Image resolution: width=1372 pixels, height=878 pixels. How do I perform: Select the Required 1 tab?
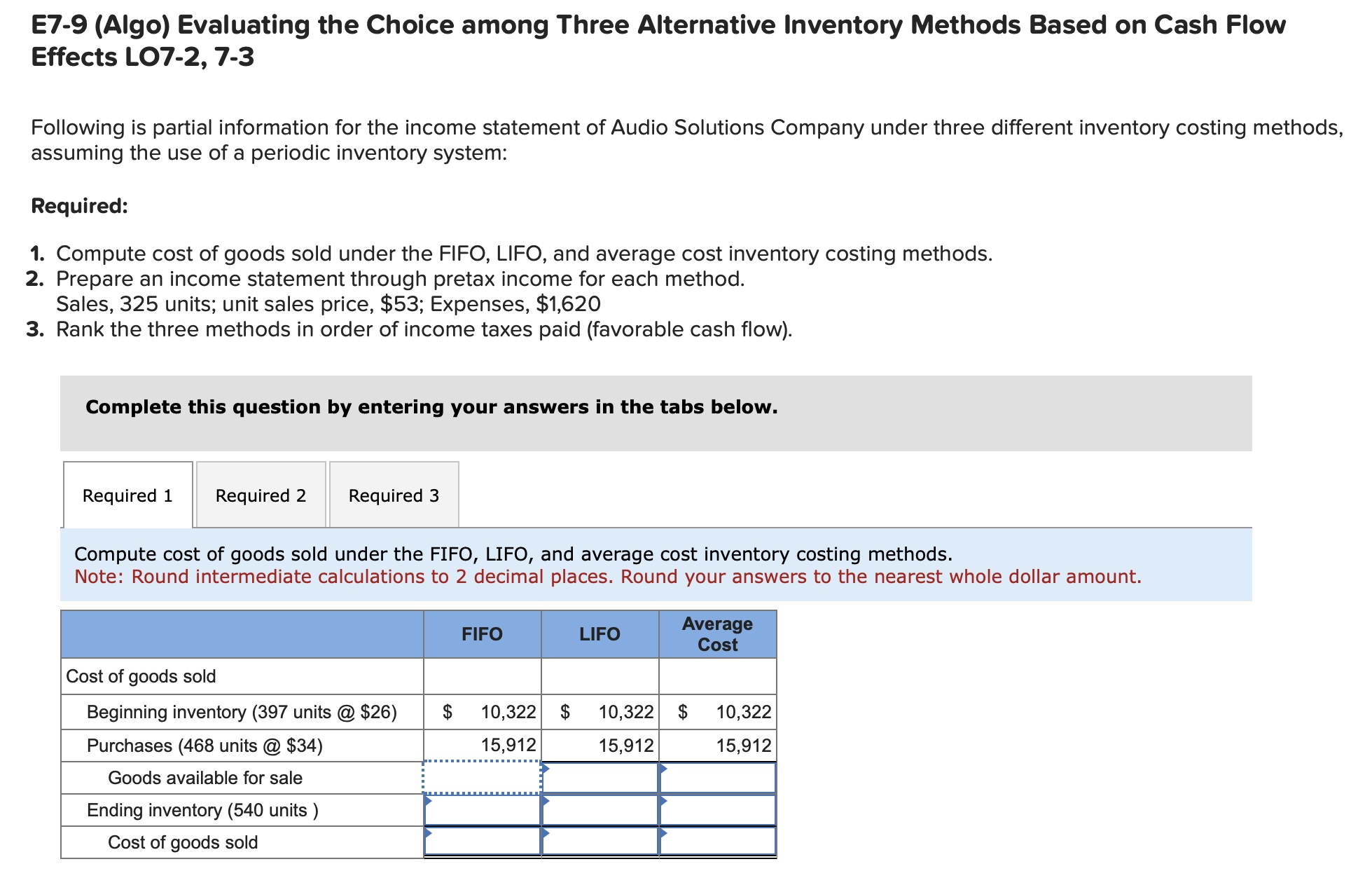point(127,495)
